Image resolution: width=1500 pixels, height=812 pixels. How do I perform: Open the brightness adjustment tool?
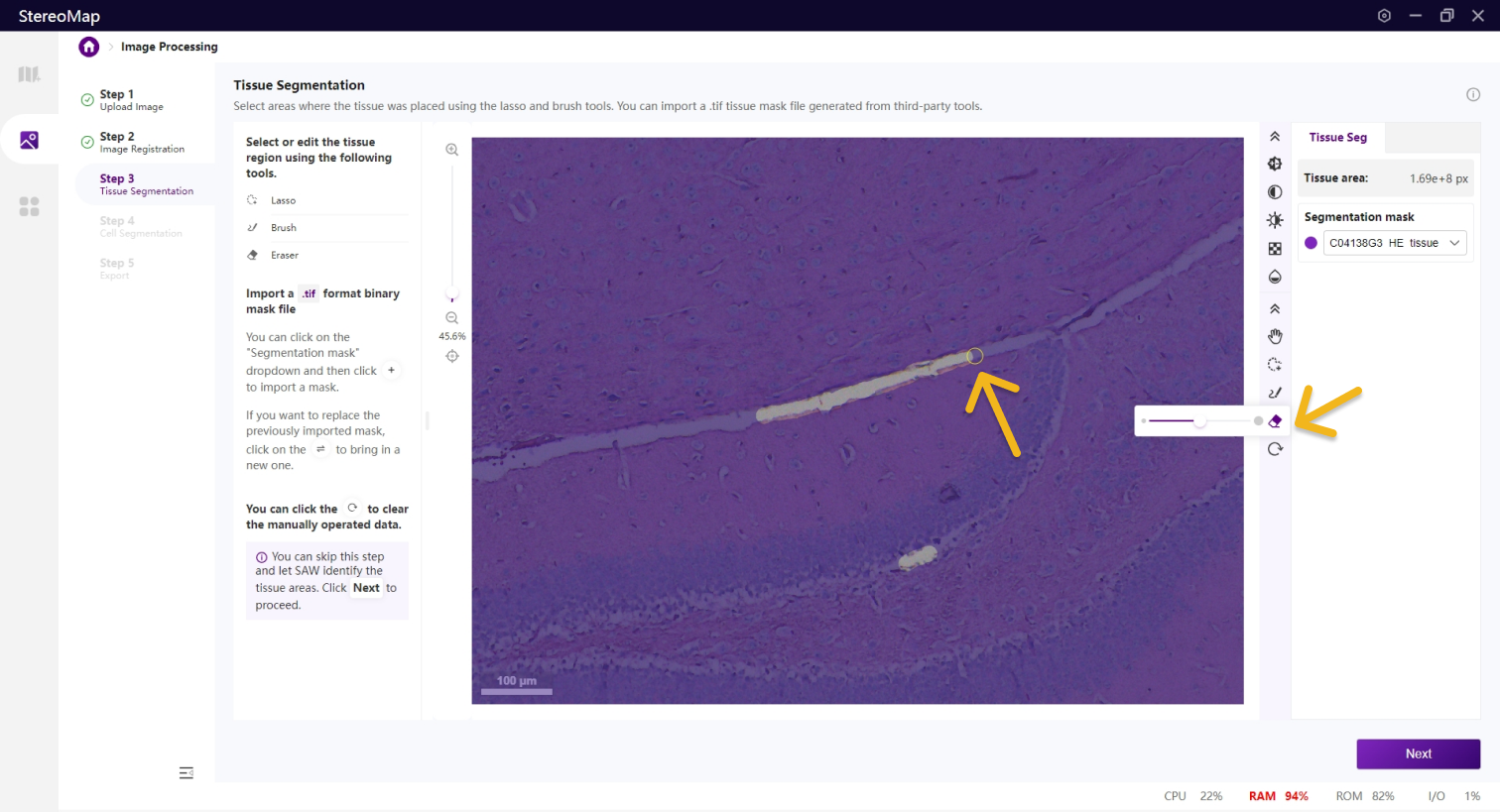[x=1275, y=220]
